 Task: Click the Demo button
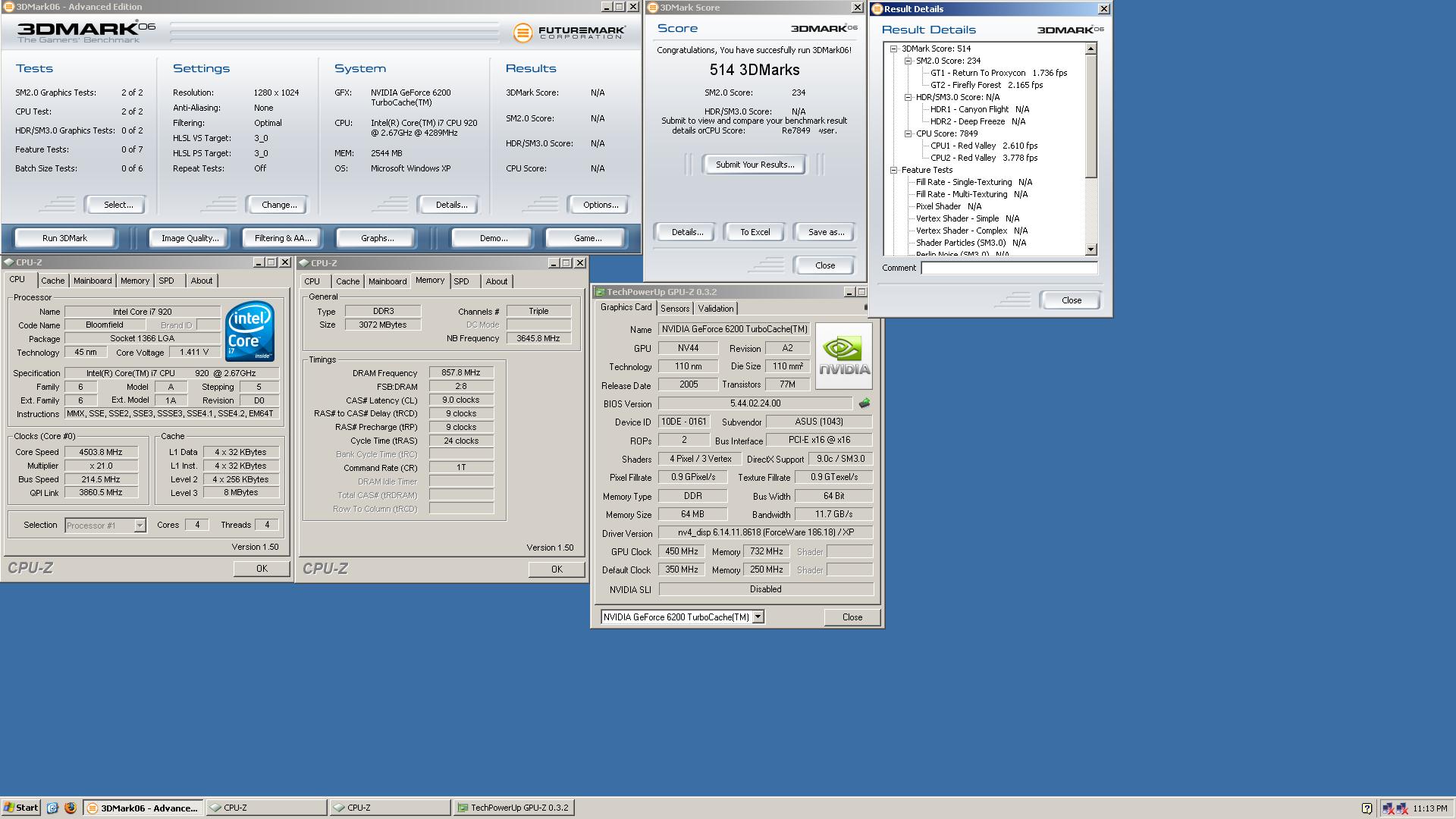coord(494,238)
